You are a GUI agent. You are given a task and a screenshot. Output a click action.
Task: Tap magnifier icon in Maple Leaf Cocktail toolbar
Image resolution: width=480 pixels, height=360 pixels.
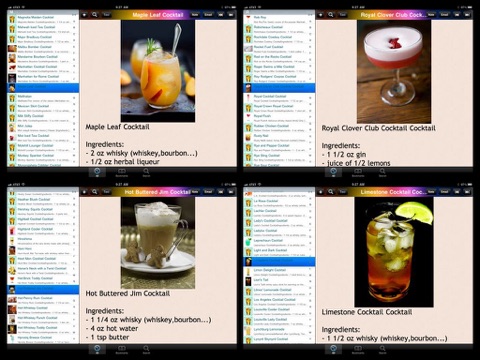(x=95, y=15)
